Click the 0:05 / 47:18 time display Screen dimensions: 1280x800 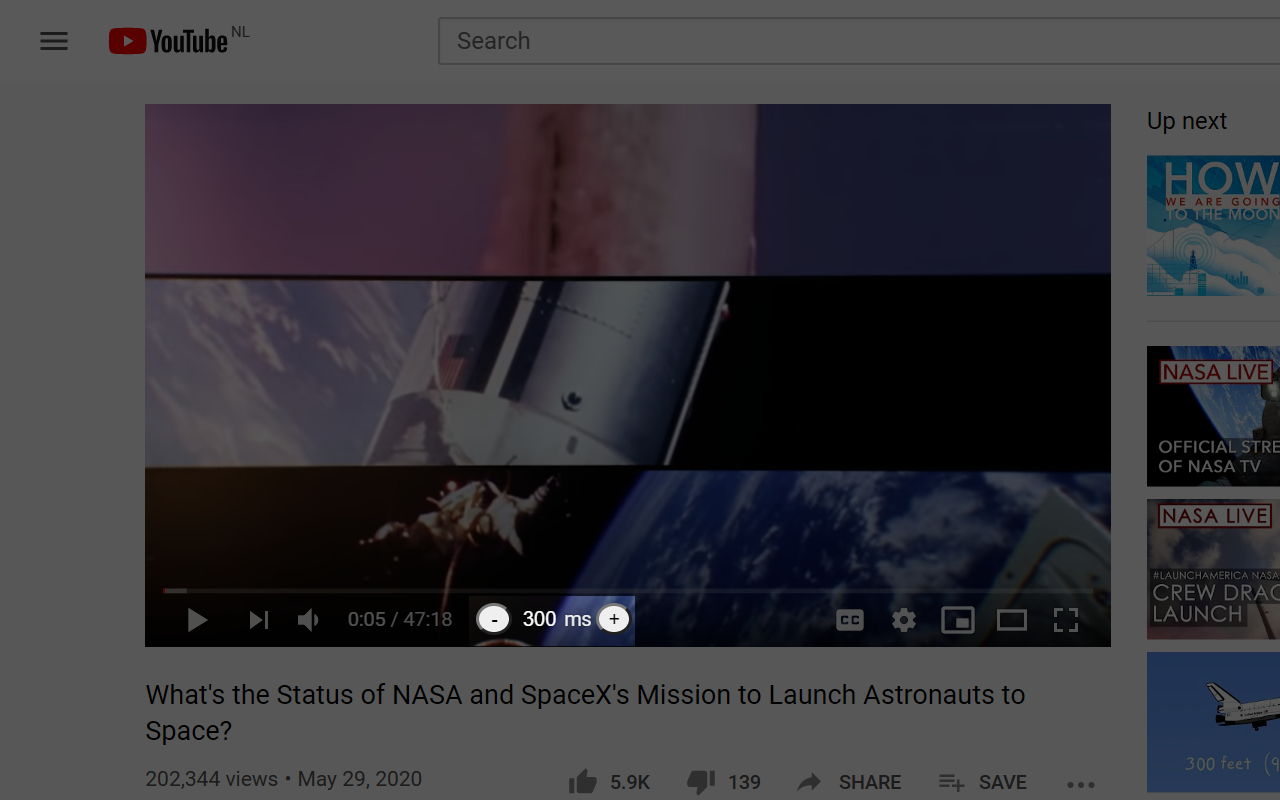pos(400,620)
